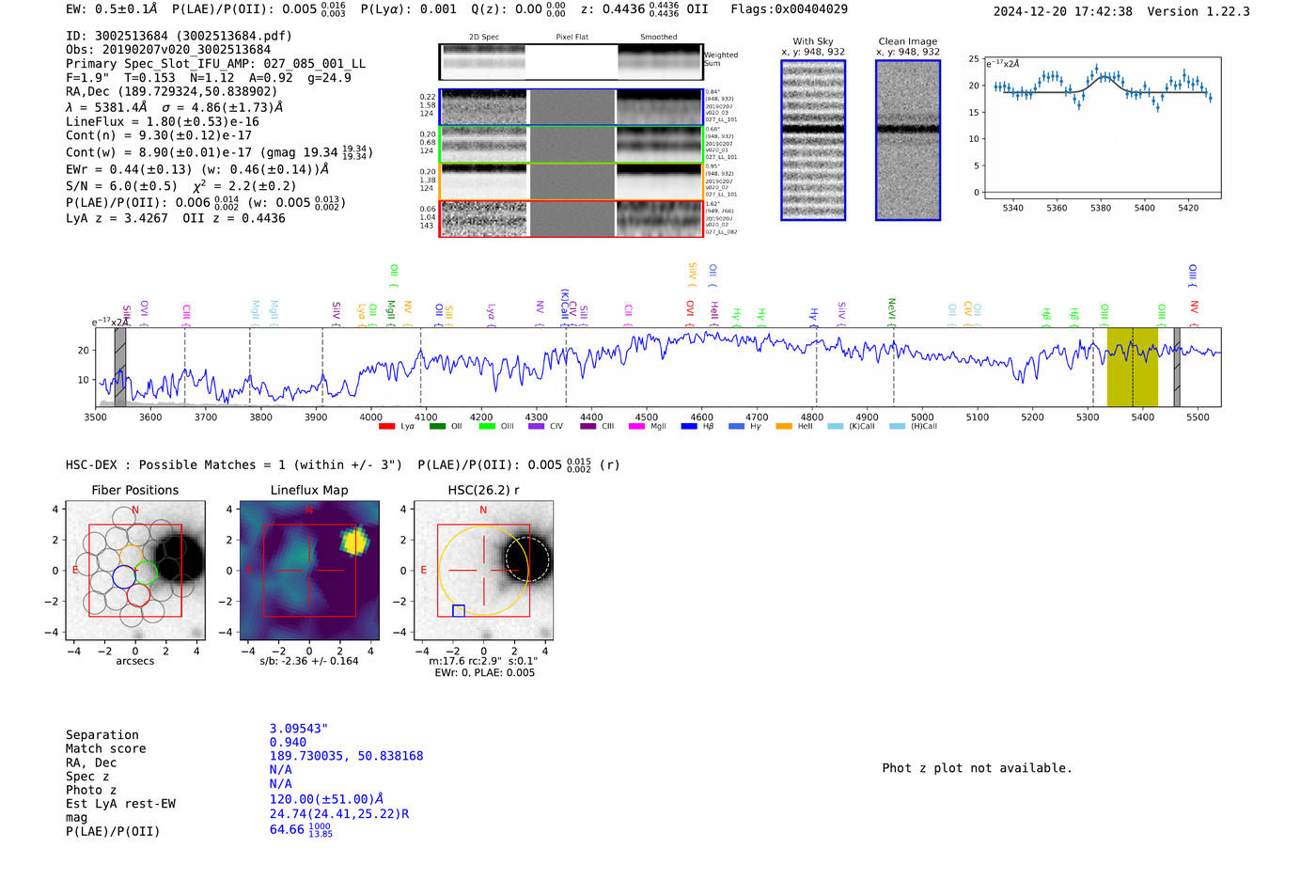Select the green-bordered 2D spectrum row
The height and width of the screenshot is (896, 1316).
(572, 144)
